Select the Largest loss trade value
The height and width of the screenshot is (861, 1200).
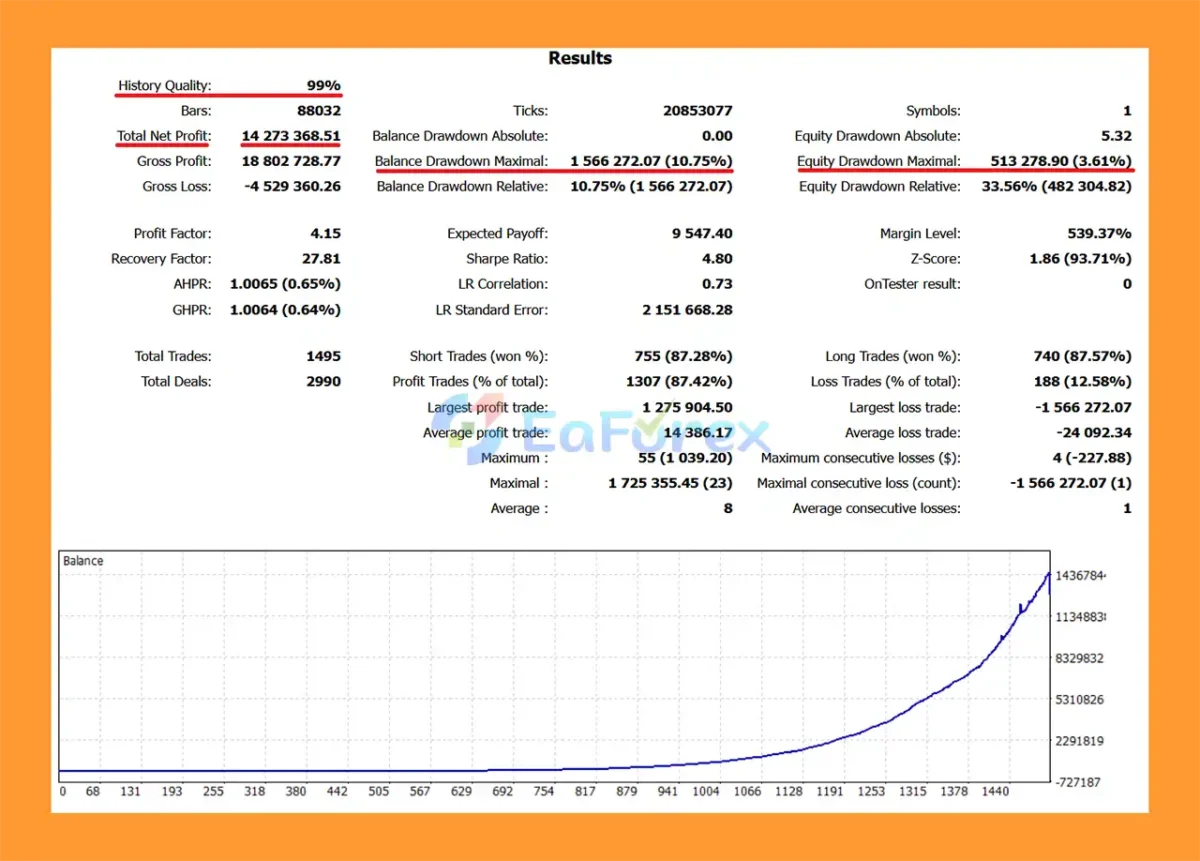click(x=1085, y=407)
